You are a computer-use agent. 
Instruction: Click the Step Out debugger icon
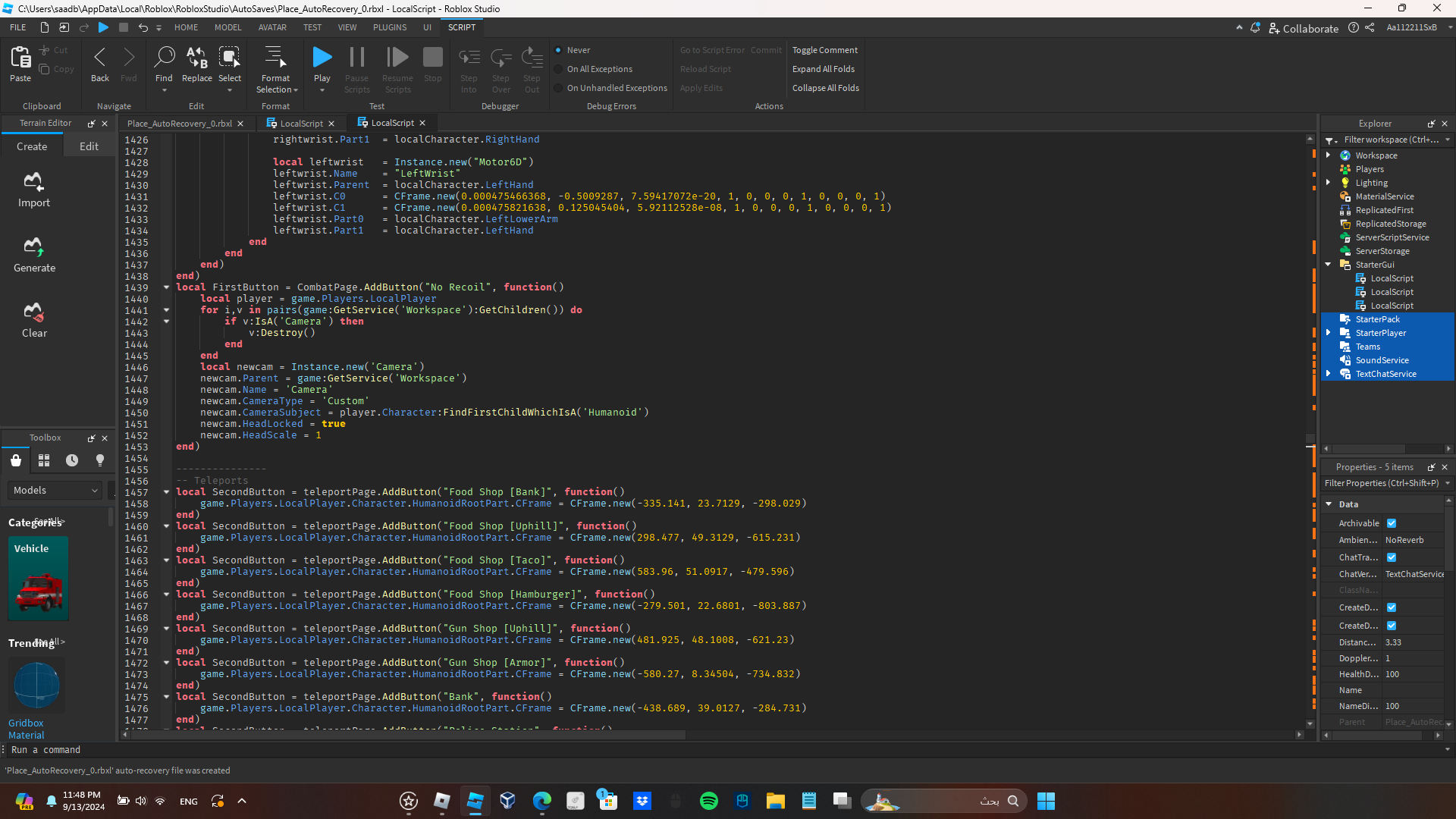pyautogui.click(x=532, y=58)
